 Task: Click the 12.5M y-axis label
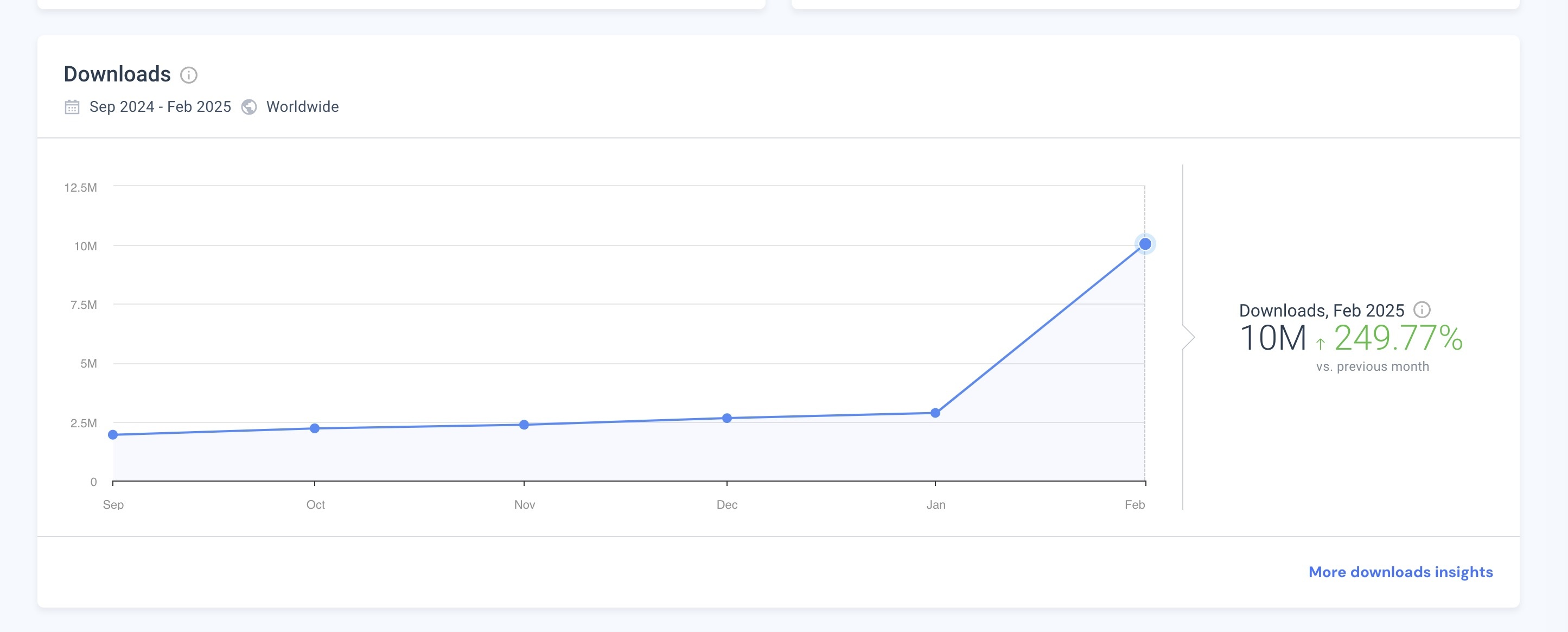(x=80, y=187)
